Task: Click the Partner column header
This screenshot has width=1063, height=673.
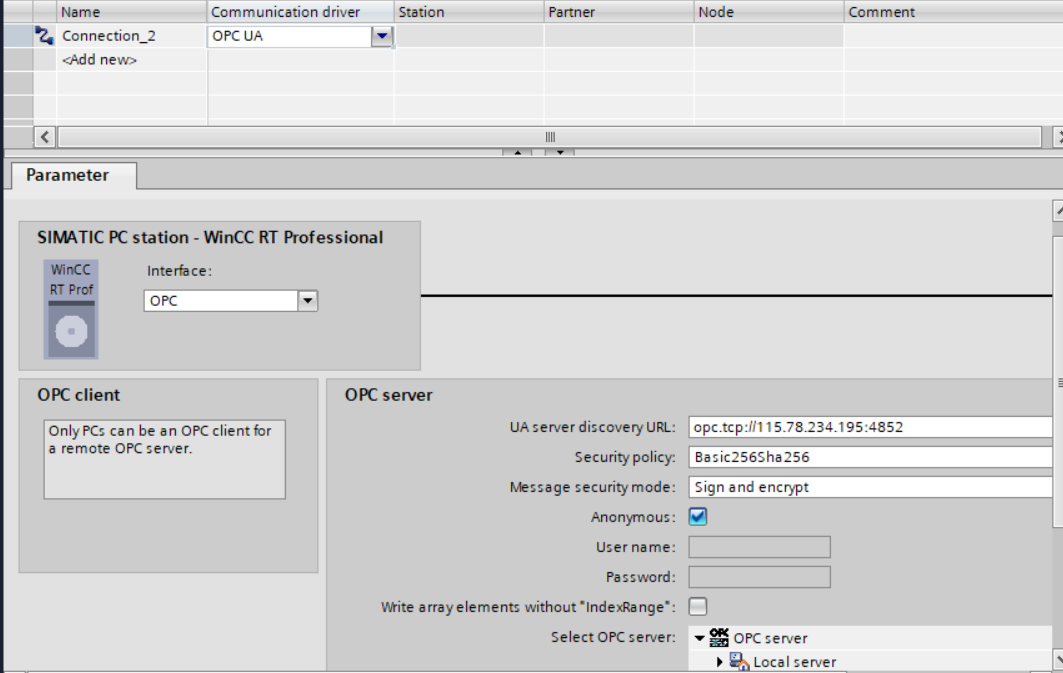Action: [x=619, y=12]
